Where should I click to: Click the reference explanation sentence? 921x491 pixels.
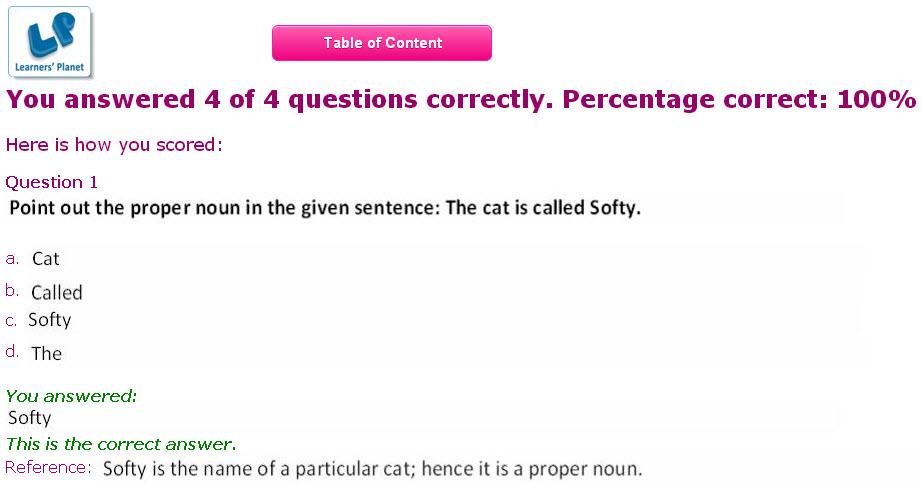(372, 469)
